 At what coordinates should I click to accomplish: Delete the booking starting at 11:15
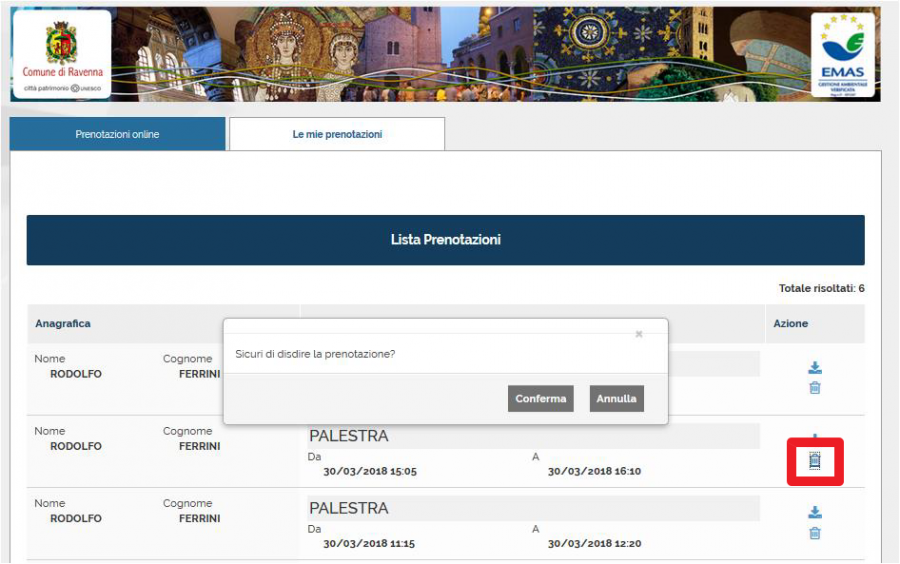[x=815, y=533]
